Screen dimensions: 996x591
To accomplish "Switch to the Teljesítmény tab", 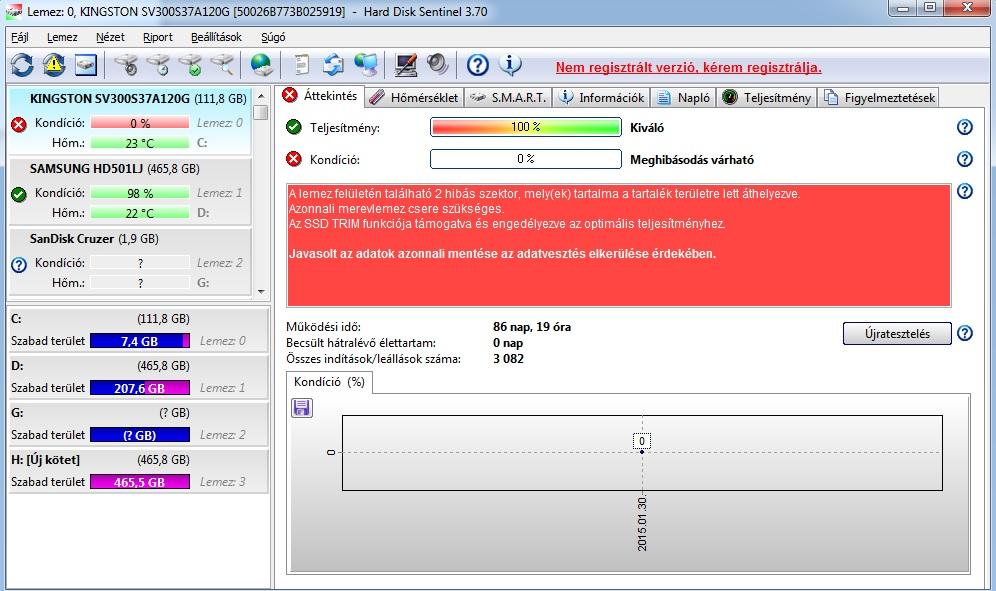I will pos(767,97).
